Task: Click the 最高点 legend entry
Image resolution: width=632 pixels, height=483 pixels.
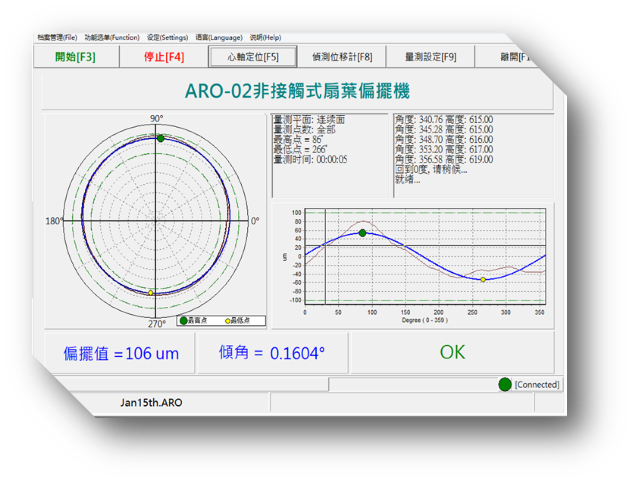Action: pyautogui.click(x=193, y=321)
